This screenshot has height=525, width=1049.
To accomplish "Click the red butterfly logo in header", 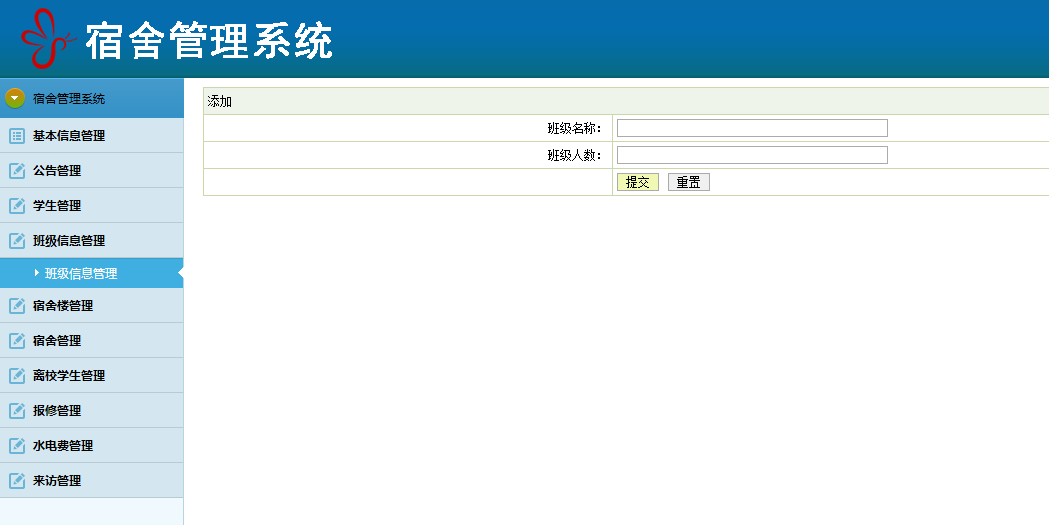I will pyautogui.click(x=48, y=39).
